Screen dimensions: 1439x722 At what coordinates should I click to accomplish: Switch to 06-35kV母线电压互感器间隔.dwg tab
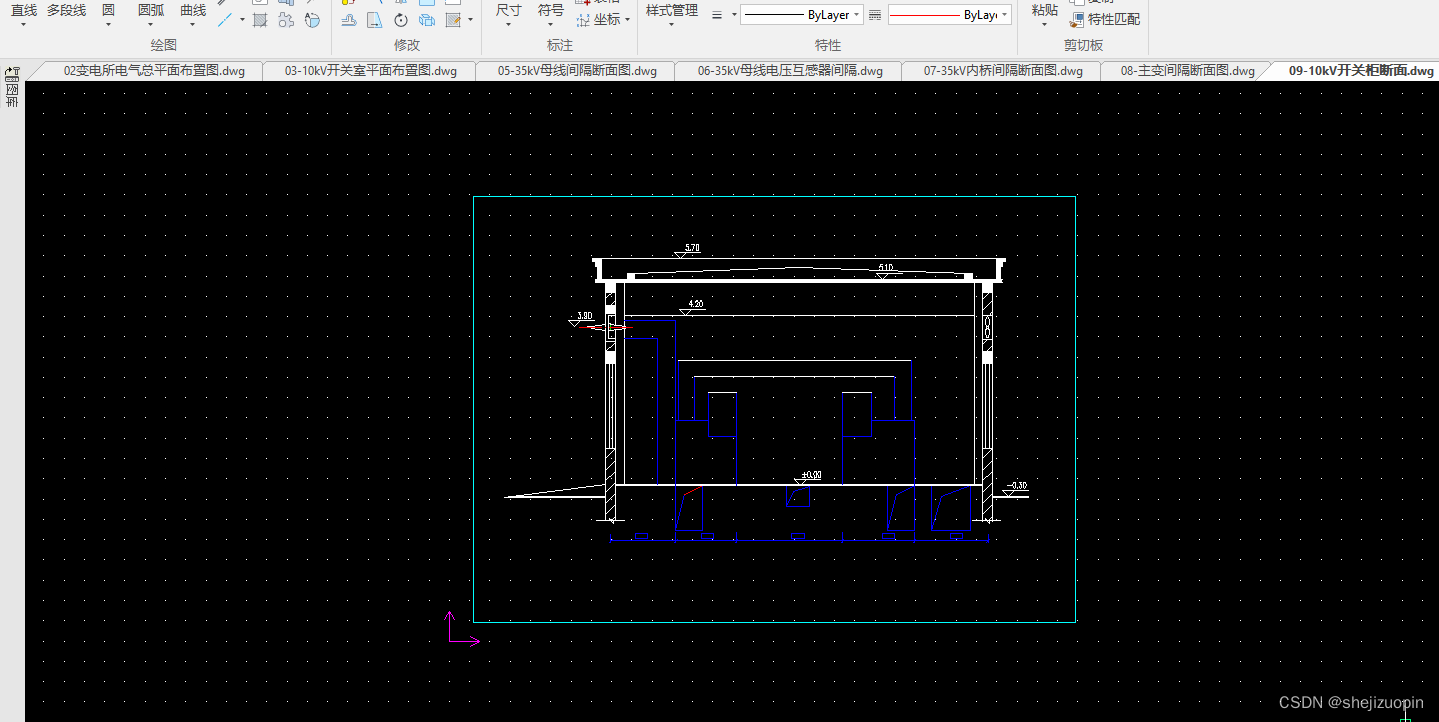790,71
